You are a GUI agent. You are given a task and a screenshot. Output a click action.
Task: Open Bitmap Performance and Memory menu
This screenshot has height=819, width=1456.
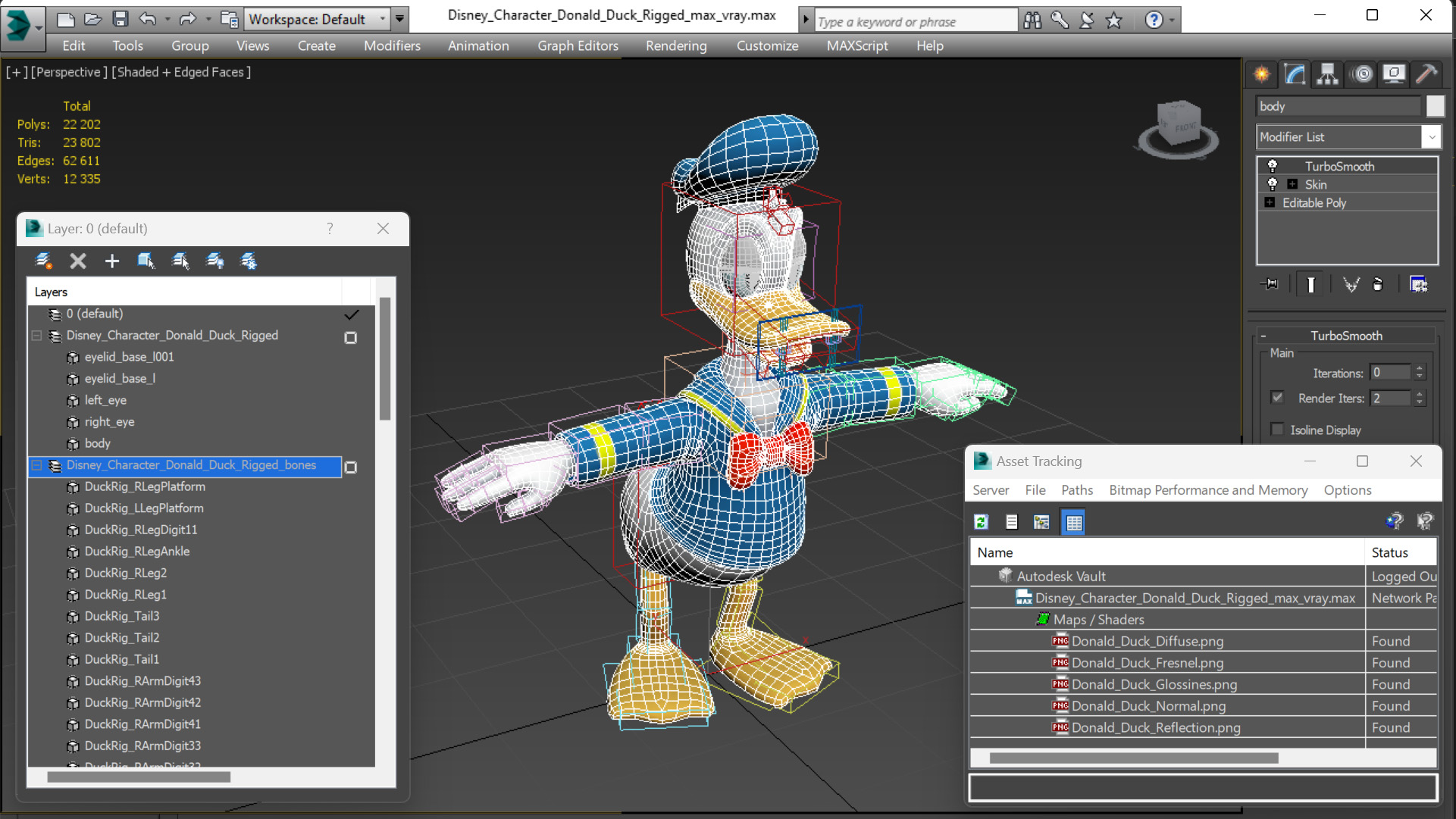point(1208,490)
